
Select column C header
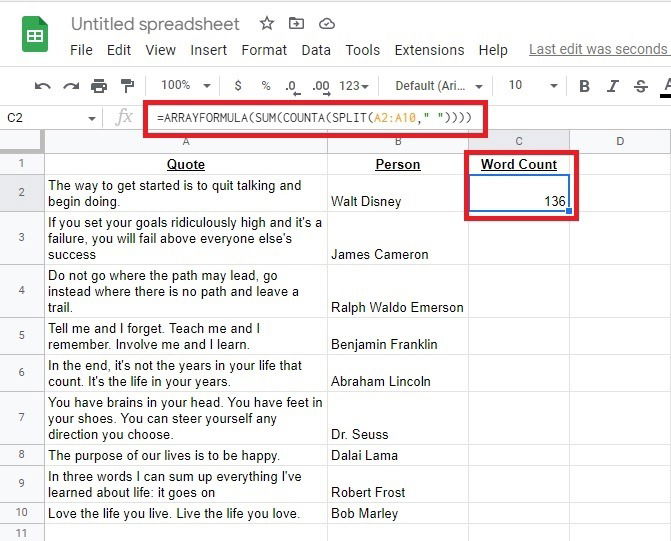click(519, 142)
